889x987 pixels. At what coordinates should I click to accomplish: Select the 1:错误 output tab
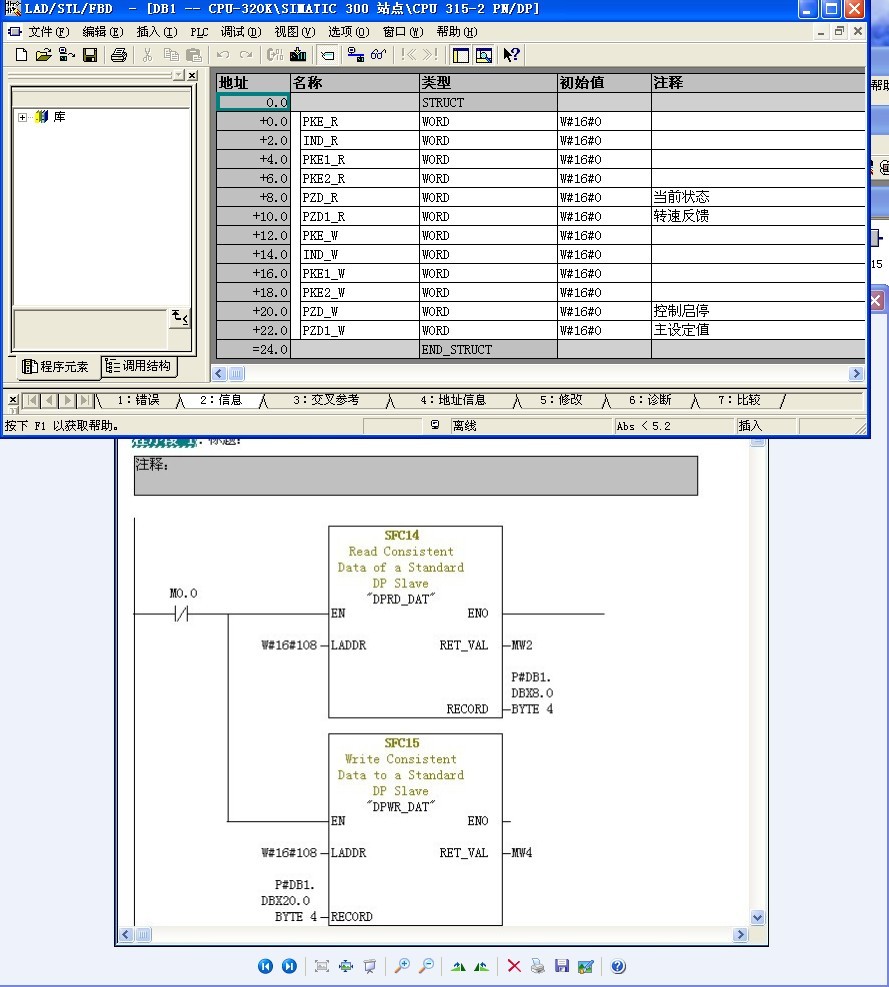(x=138, y=400)
